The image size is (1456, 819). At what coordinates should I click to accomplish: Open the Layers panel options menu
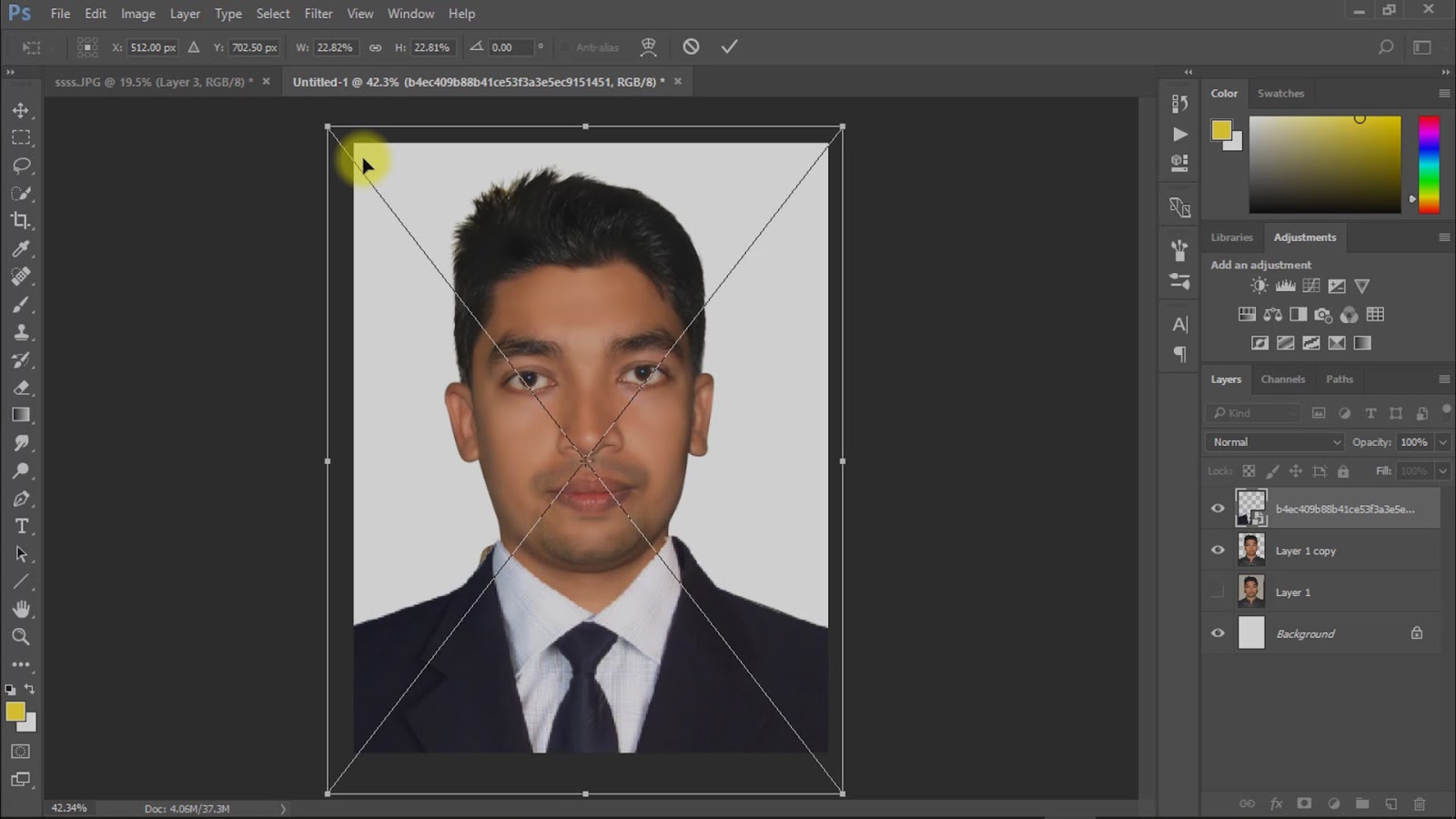[1443, 379]
